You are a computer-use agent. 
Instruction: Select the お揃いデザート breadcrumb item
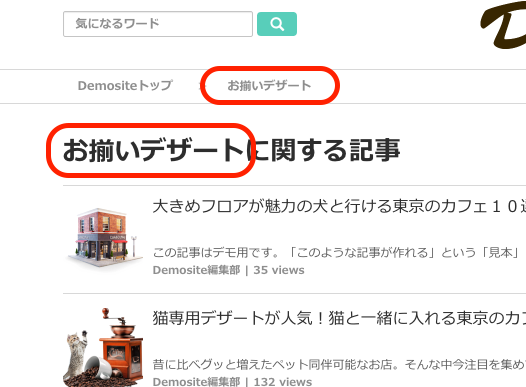(269, 86)
